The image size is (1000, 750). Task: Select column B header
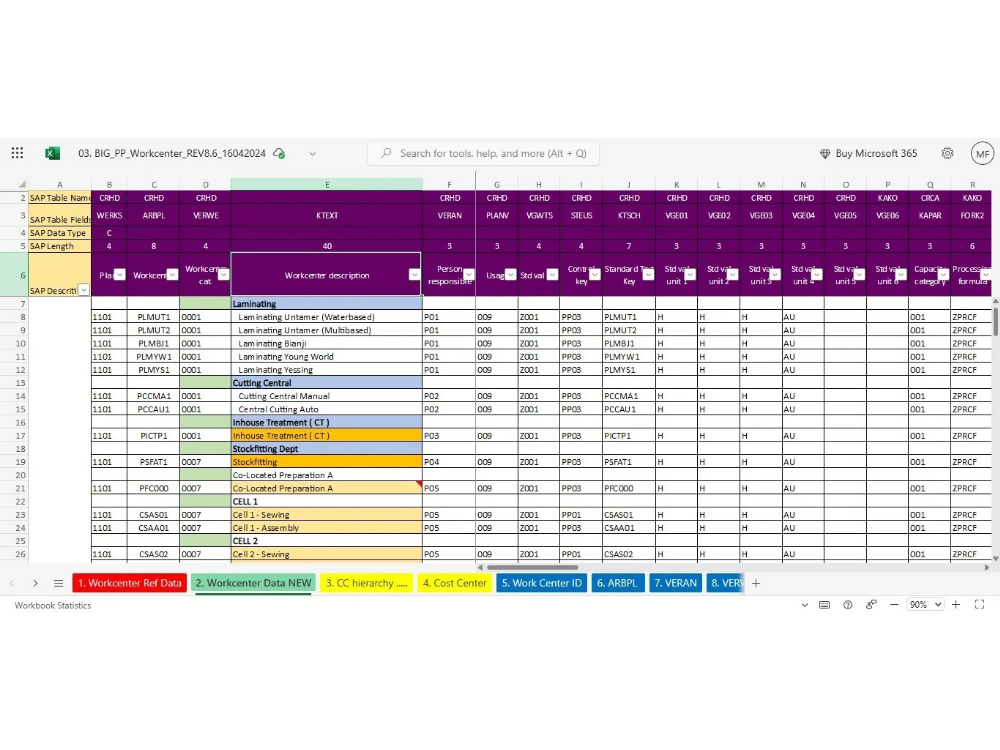pos(109,184)
